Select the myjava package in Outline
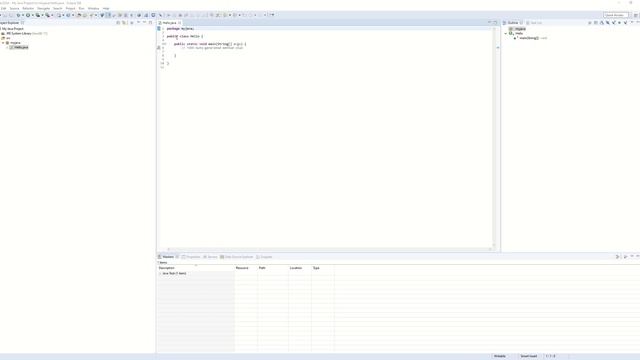 pyautogui.click(x=518, y=29)
